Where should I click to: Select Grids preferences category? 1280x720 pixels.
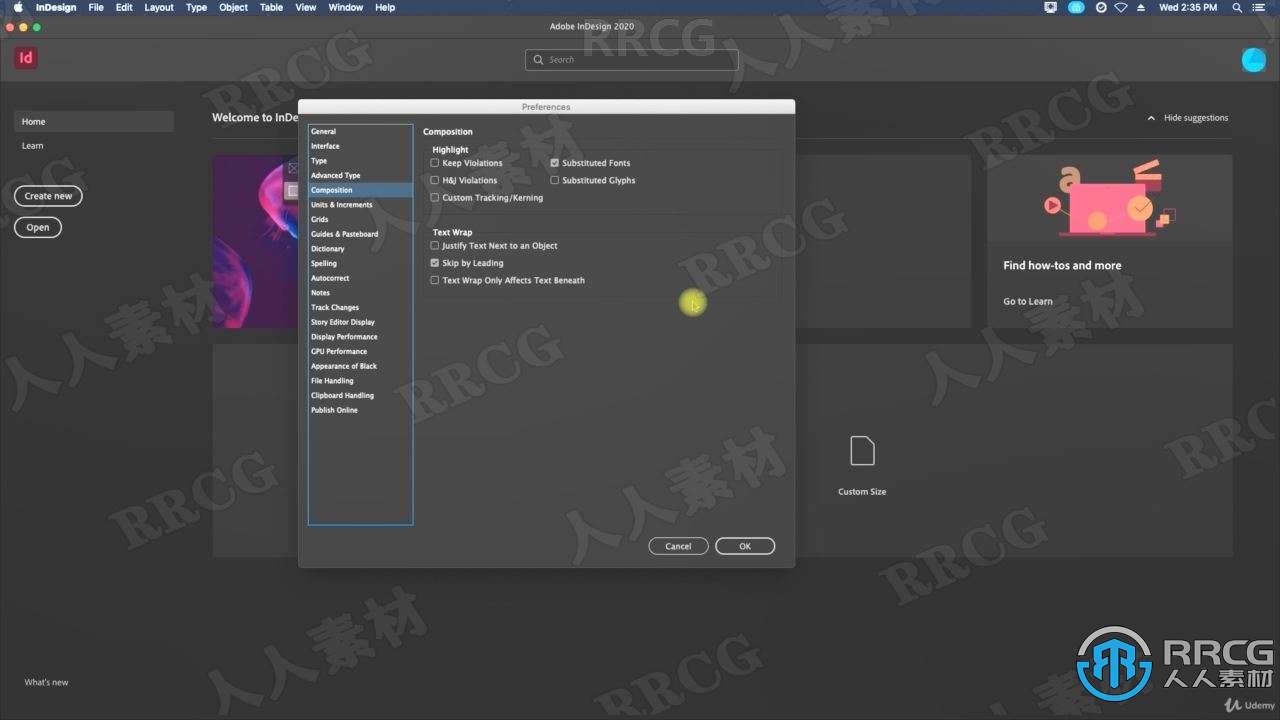[x=360, y=220]
